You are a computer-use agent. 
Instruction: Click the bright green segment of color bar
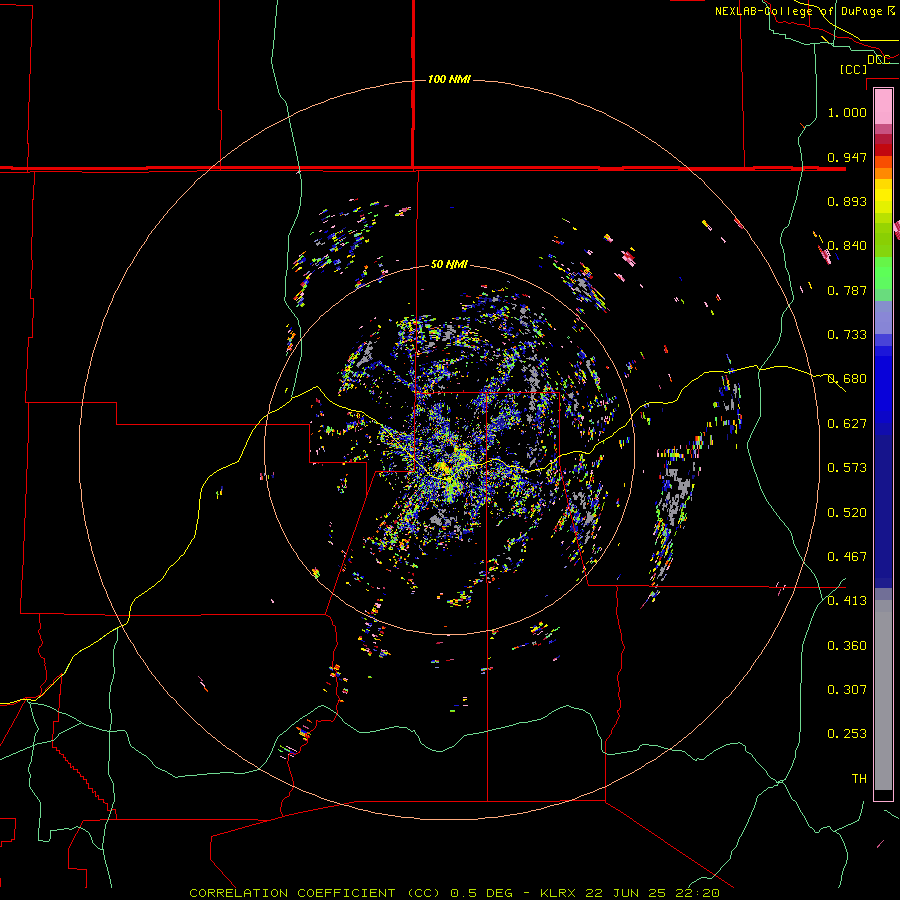click(883, 273)
